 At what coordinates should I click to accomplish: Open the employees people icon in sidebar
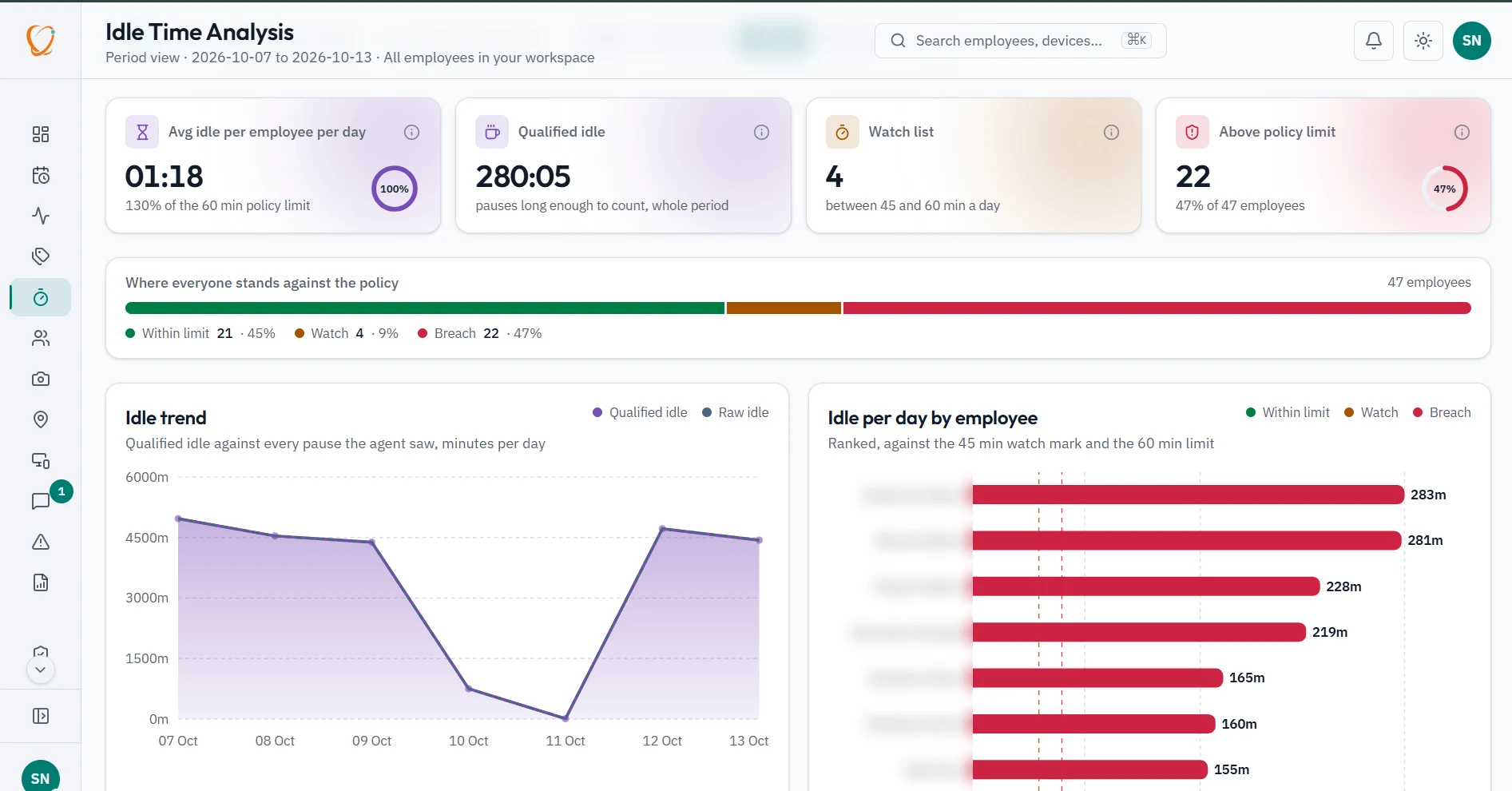41,338
